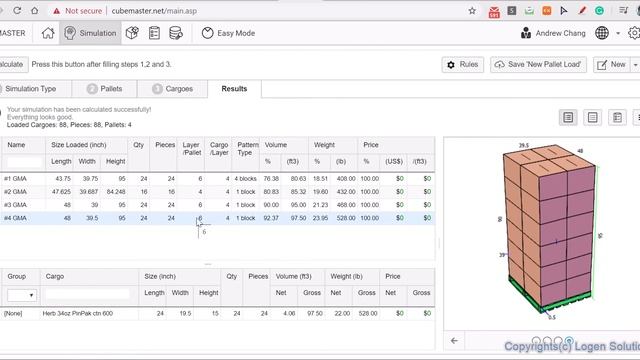
Task: Sort by Qty column in pallets table
Action: 138,145
